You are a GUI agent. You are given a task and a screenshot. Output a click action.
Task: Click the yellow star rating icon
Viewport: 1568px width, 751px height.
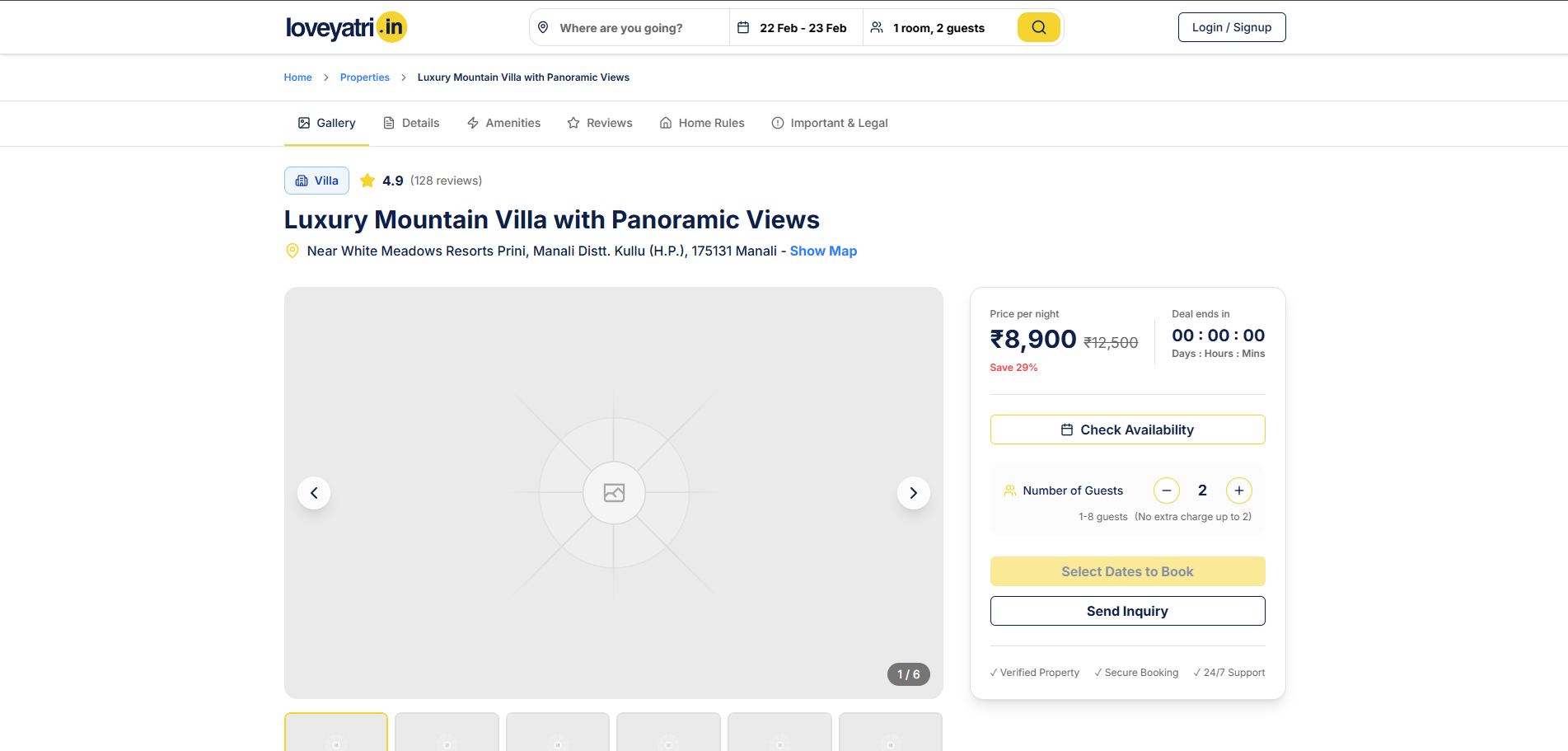click(367, 181)
